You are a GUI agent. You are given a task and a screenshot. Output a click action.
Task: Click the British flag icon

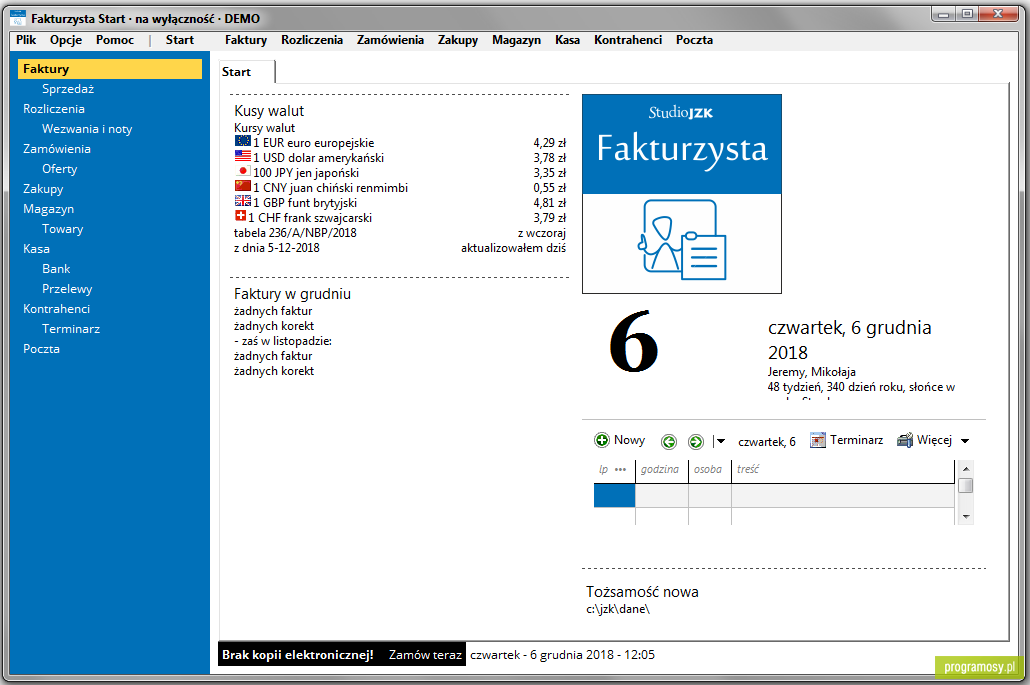coord(242,202)
